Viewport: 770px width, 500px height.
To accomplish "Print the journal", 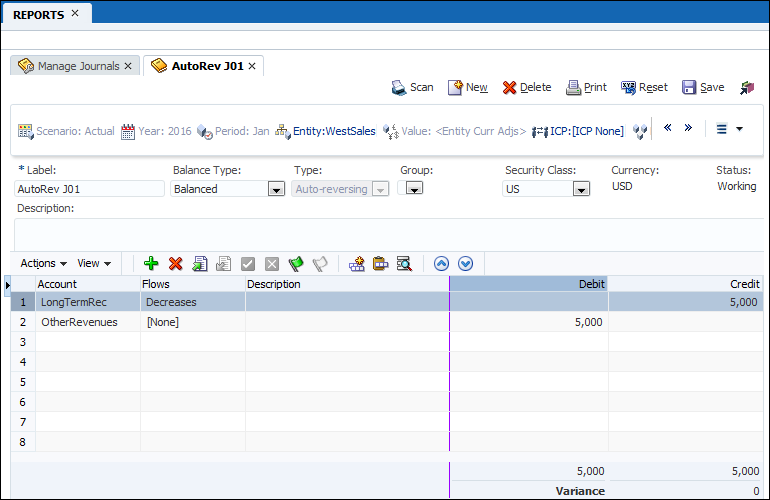I will point(586,87).
